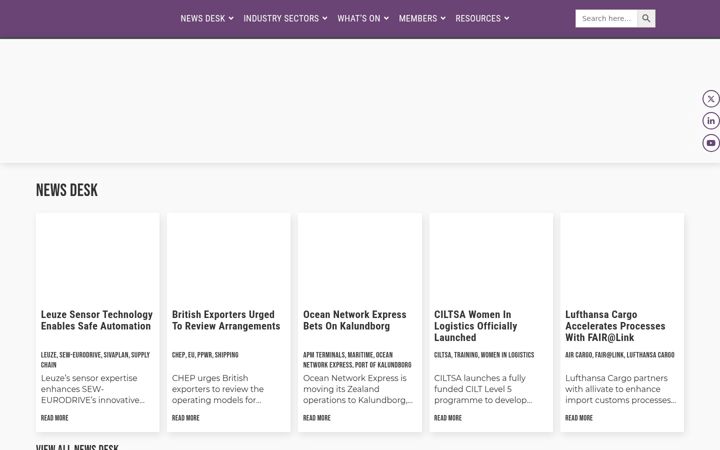This screenshot has width=720, height=450.
Task: Click excerpt 'CILTSA launches a fully funded CILT Level 5'
Action: pos(483,389)
